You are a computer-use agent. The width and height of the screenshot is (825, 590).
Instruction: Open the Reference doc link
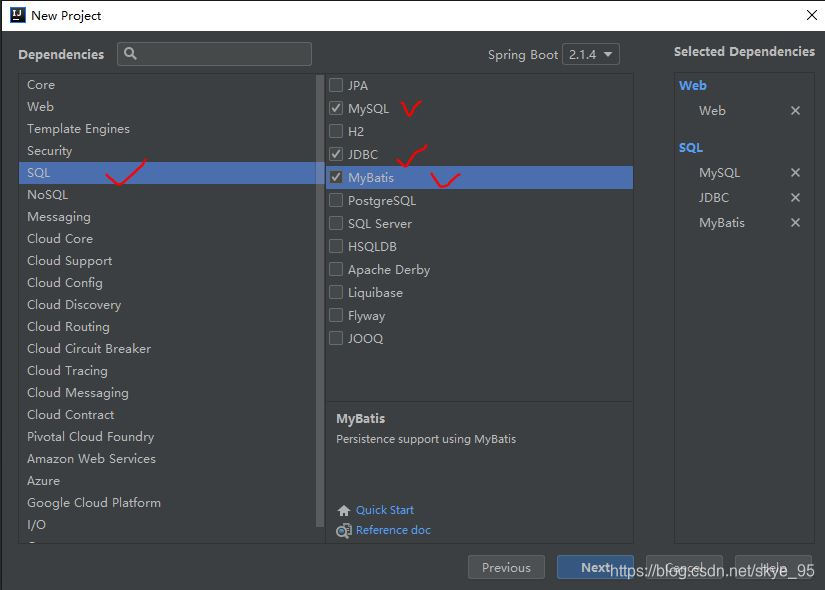coord(393,530)
